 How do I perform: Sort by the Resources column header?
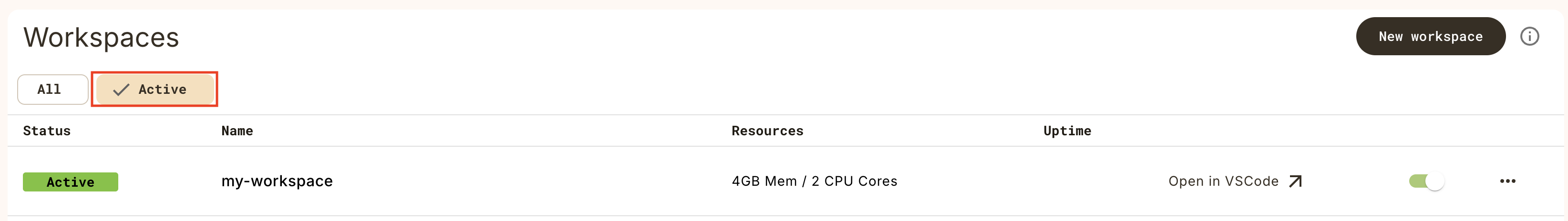coord(767,131)
